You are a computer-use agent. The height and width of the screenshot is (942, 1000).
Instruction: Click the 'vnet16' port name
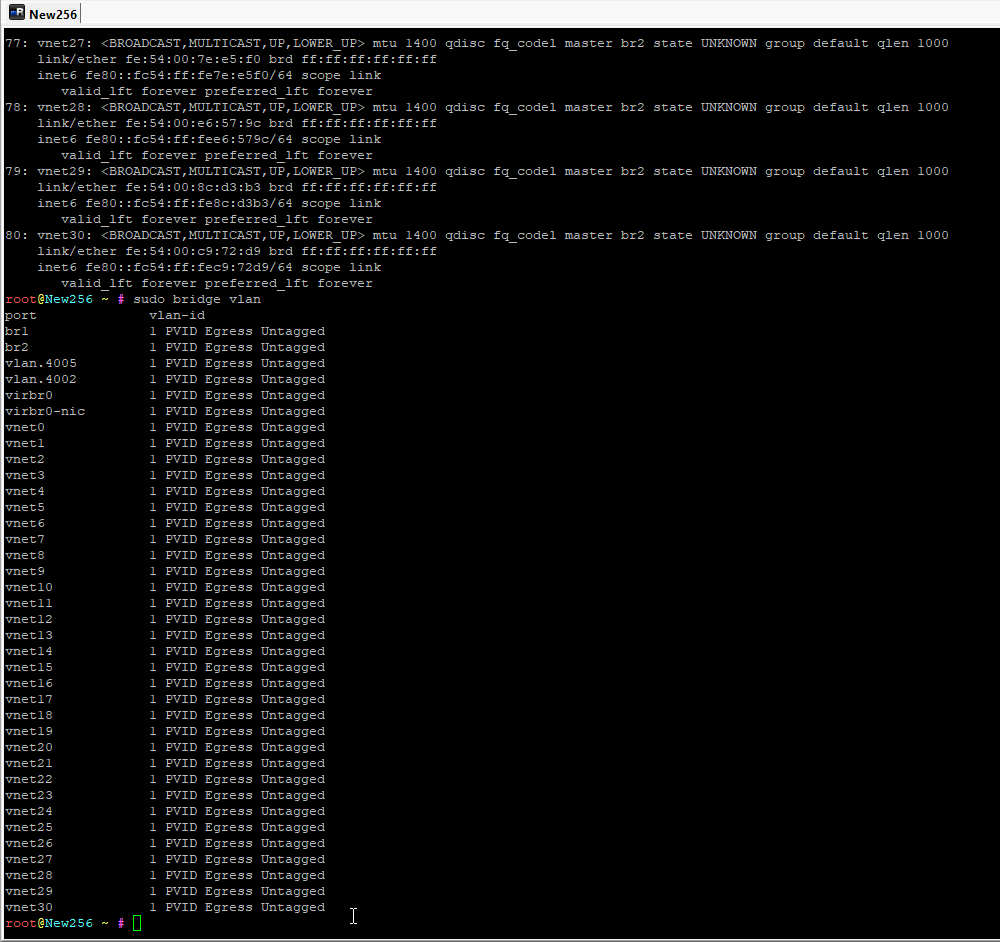pyautogui.click(x=29, y=683)
